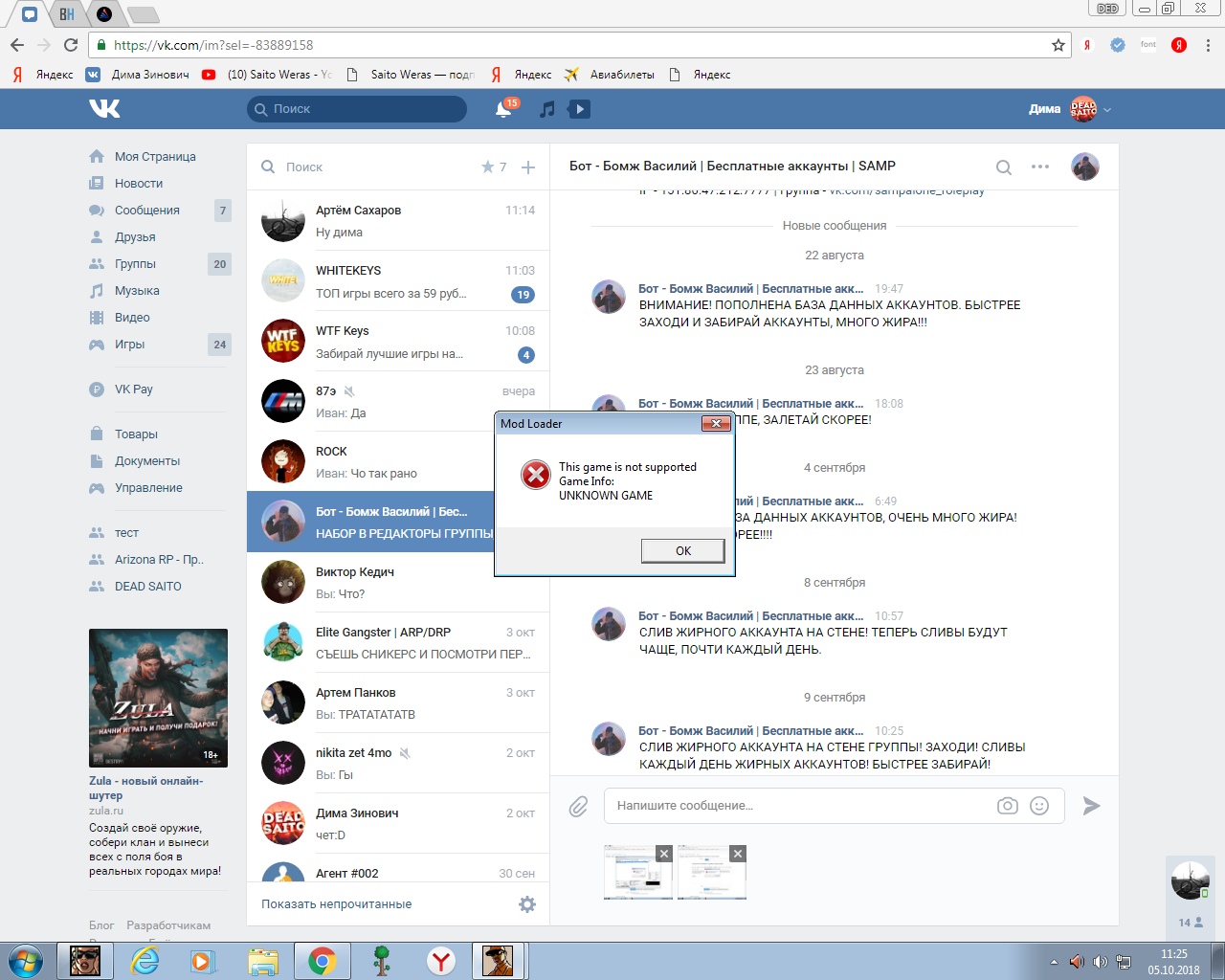Open notifications bell icon
Screen dimensions: 1225x980
503,109
